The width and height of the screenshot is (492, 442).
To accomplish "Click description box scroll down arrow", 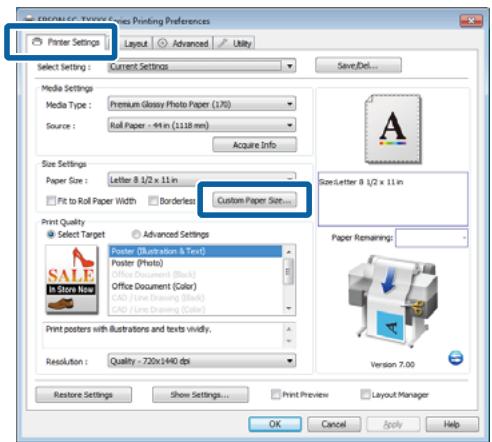I will pyautogui.click(x=289, y=341).
